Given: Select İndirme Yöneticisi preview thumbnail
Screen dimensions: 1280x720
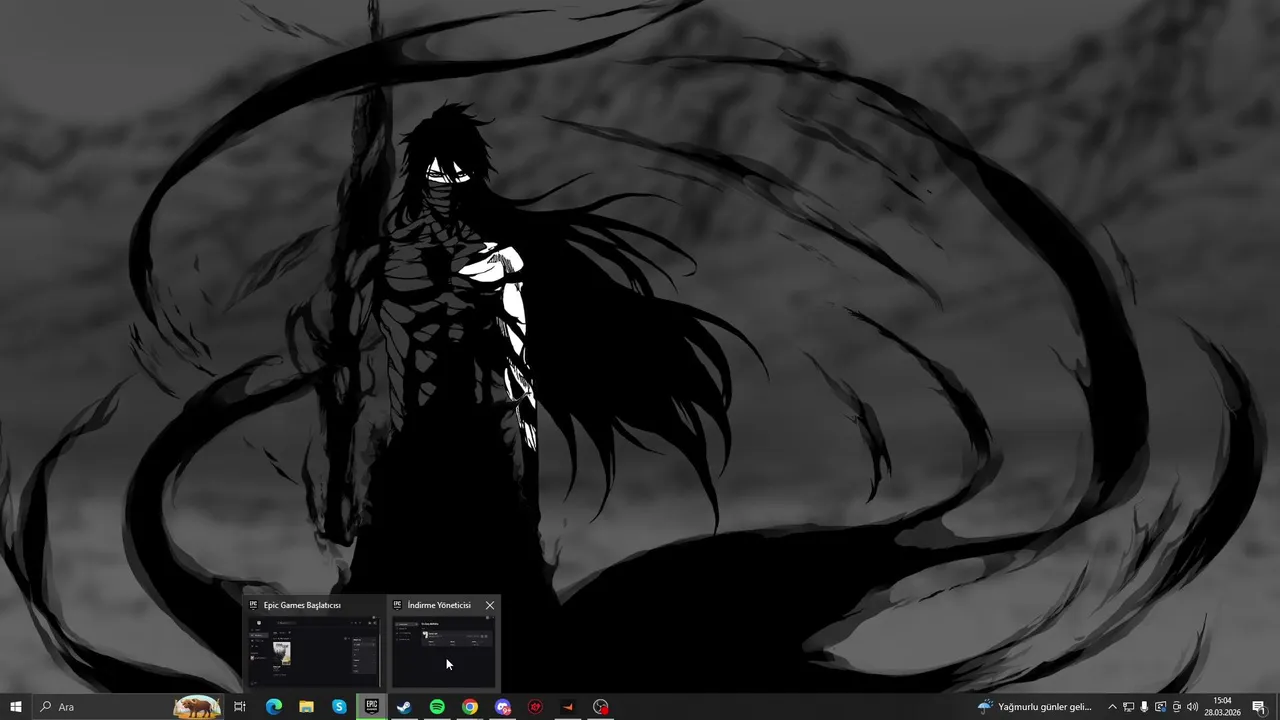Looking at the screenshot, I should pos(443,651).
